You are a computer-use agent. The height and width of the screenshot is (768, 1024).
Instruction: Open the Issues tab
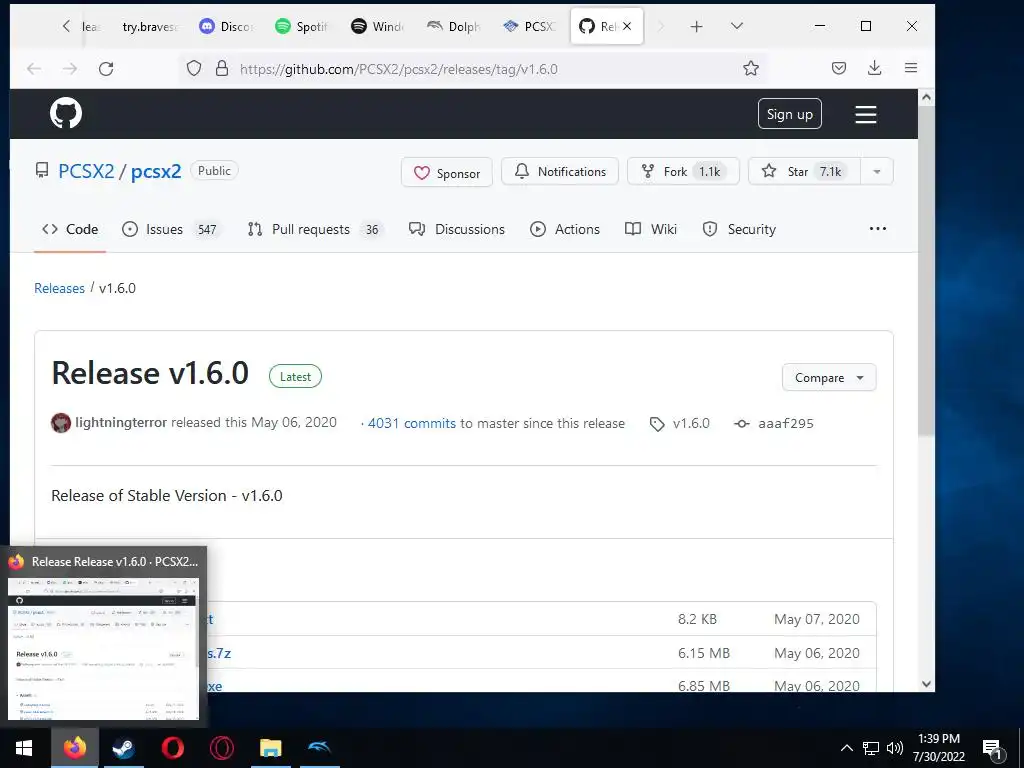[172, 229]
